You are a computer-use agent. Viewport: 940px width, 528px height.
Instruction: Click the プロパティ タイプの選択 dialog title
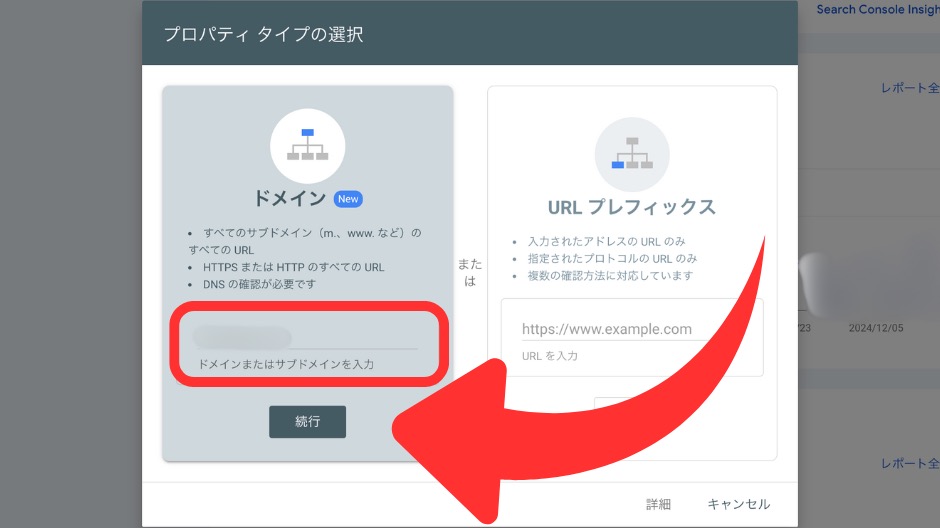(264, 34)
